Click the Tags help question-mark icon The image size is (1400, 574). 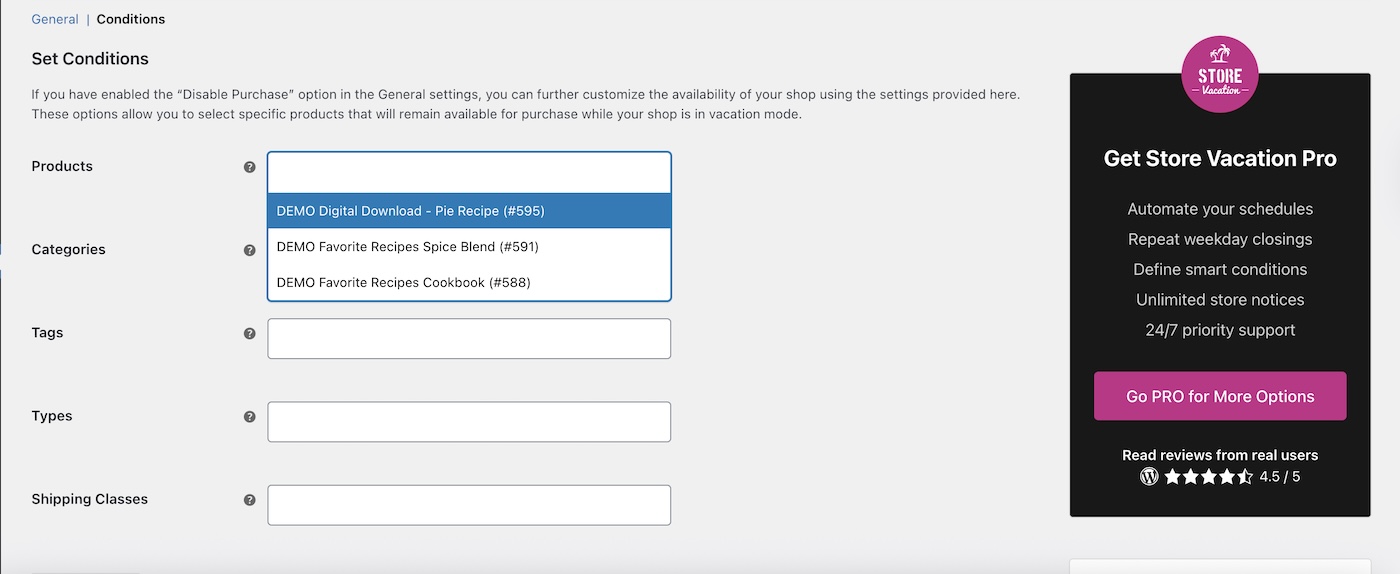(250, 333)
